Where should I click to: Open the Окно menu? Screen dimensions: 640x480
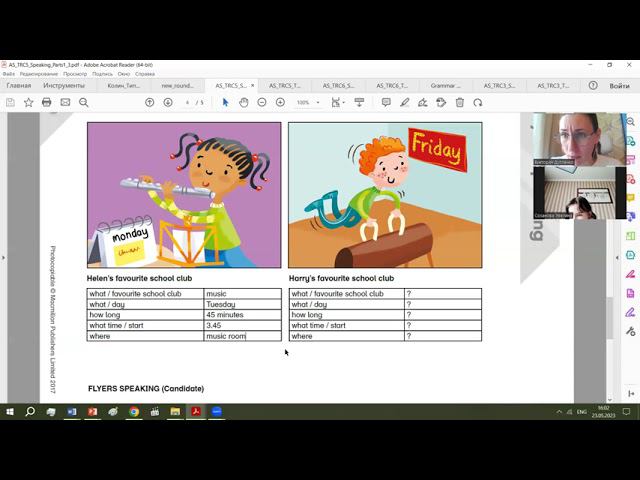click(x=124, y=74)
